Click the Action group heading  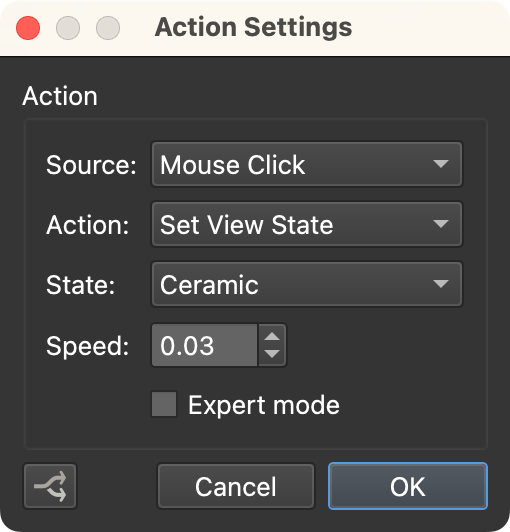click(60, 96)
